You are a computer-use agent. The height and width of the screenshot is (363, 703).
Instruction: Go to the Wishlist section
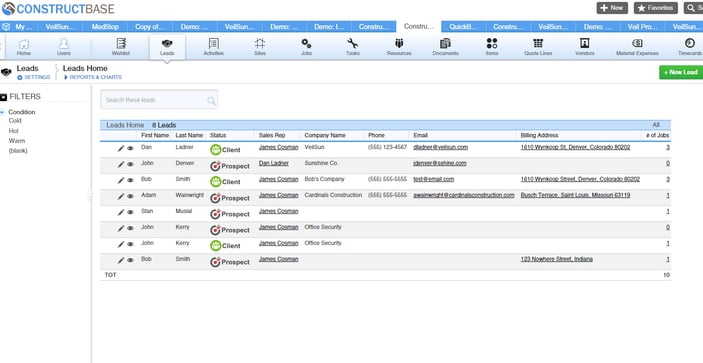tap(121, 47)
